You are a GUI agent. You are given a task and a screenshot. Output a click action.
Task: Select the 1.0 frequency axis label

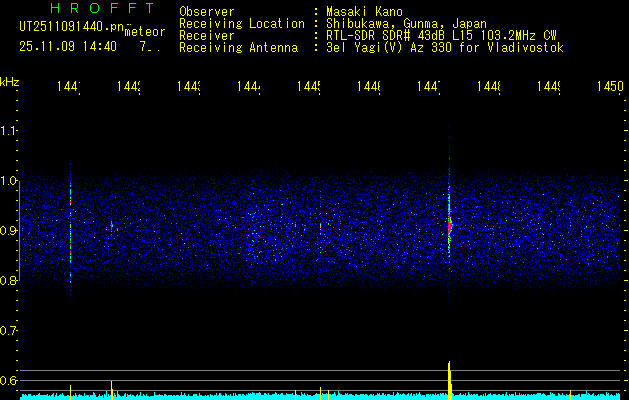tap(10, 181)
